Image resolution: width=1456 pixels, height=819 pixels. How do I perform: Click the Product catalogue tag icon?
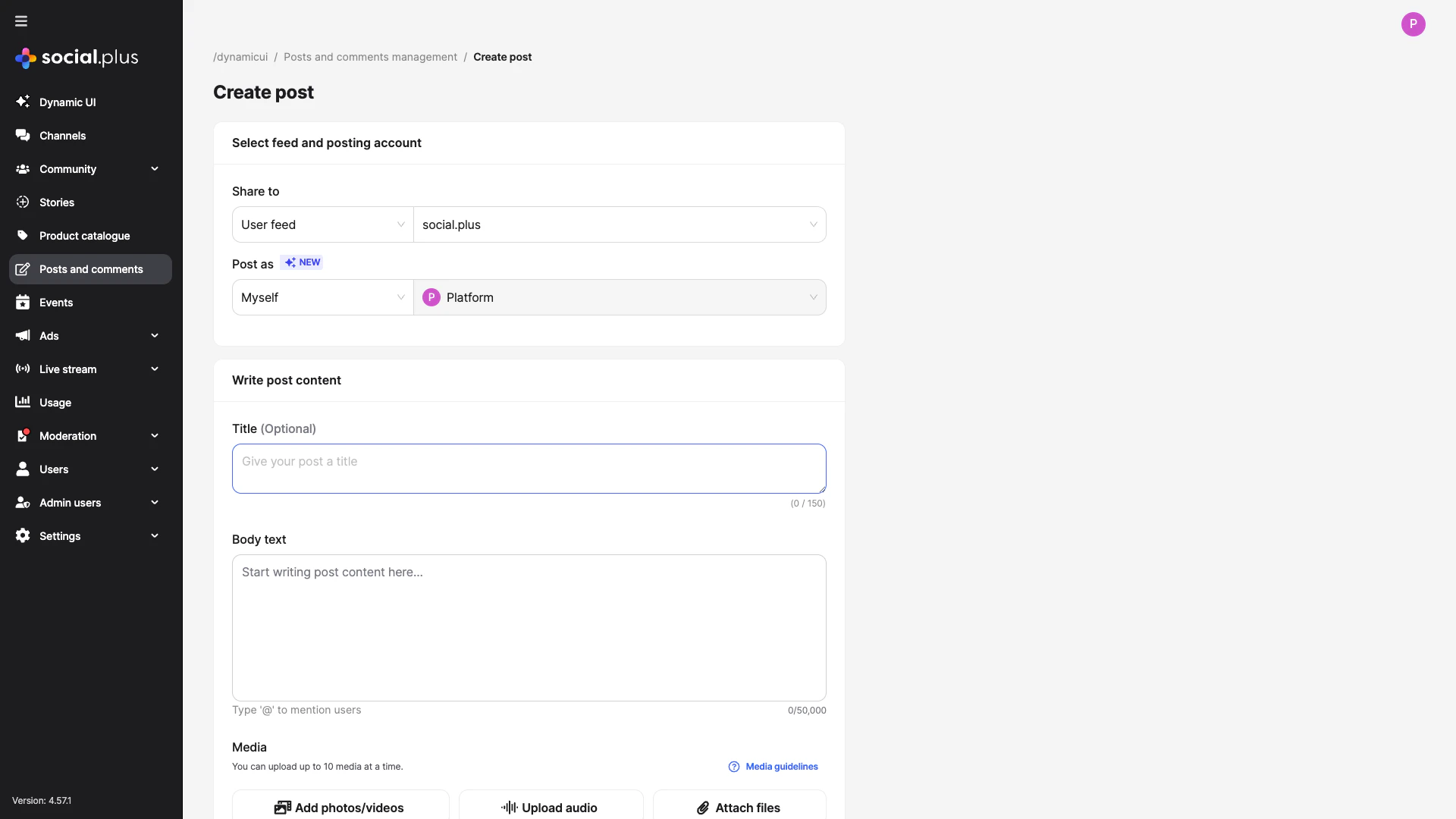click(23, 235)
